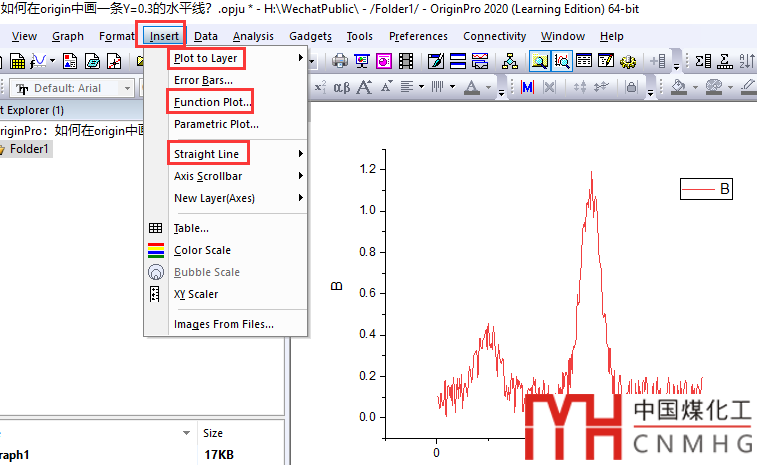Click the Font Color A icon
Viewport: 757px width, 465px height.
(x=472, y=87)
